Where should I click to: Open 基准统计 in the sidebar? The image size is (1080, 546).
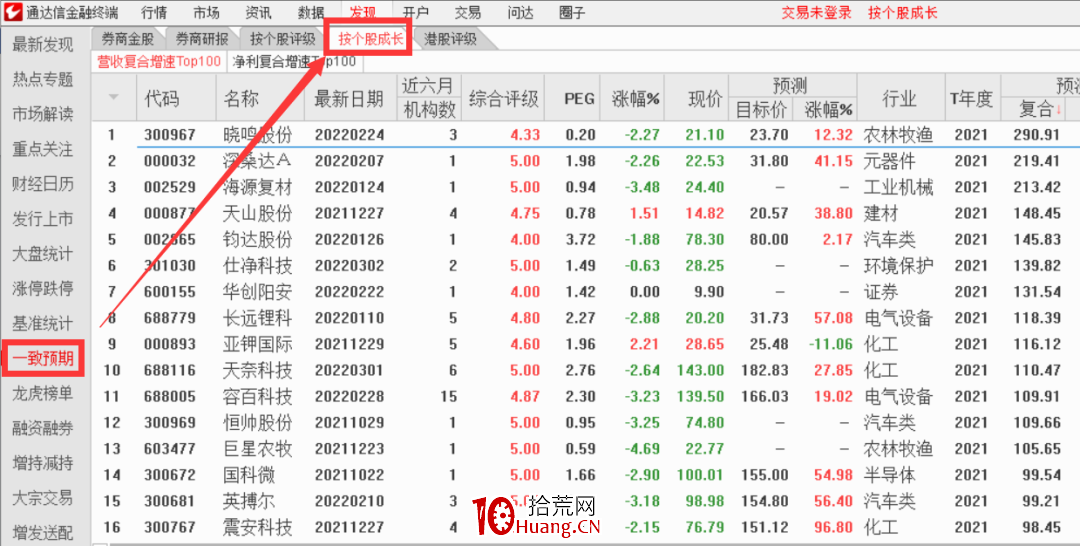(43, 323)
